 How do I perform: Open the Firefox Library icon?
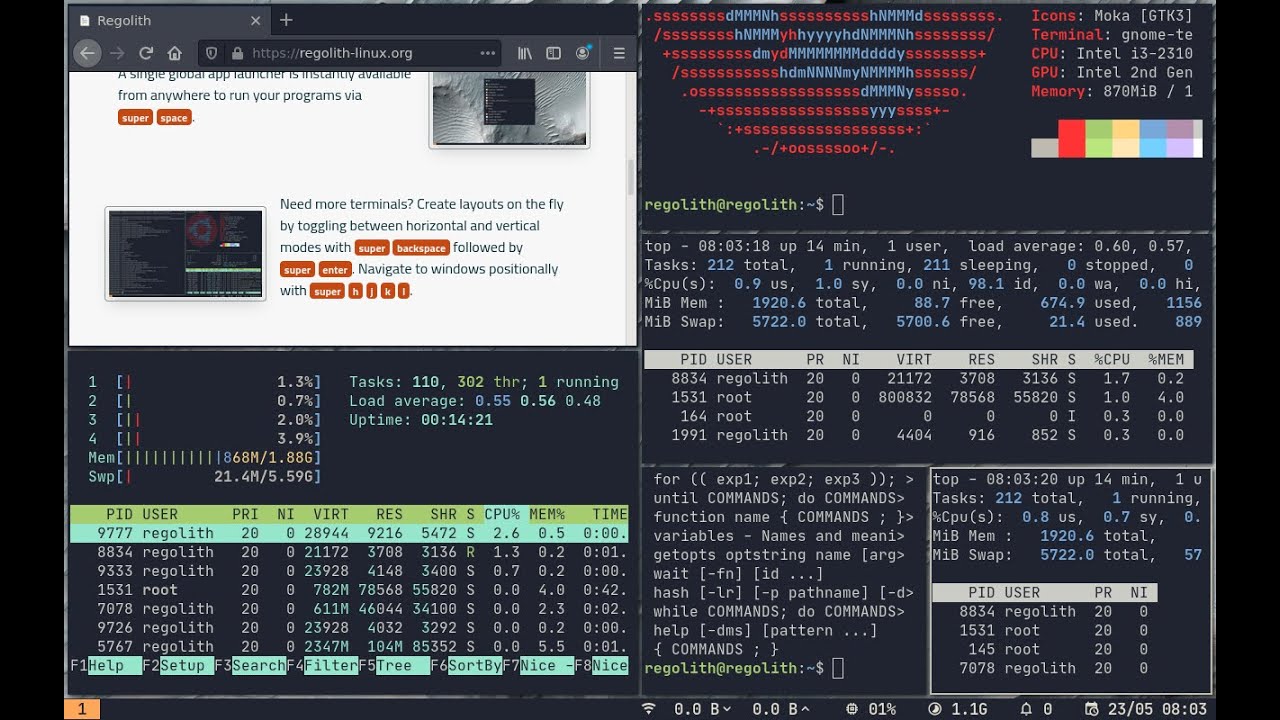(525, 53)
